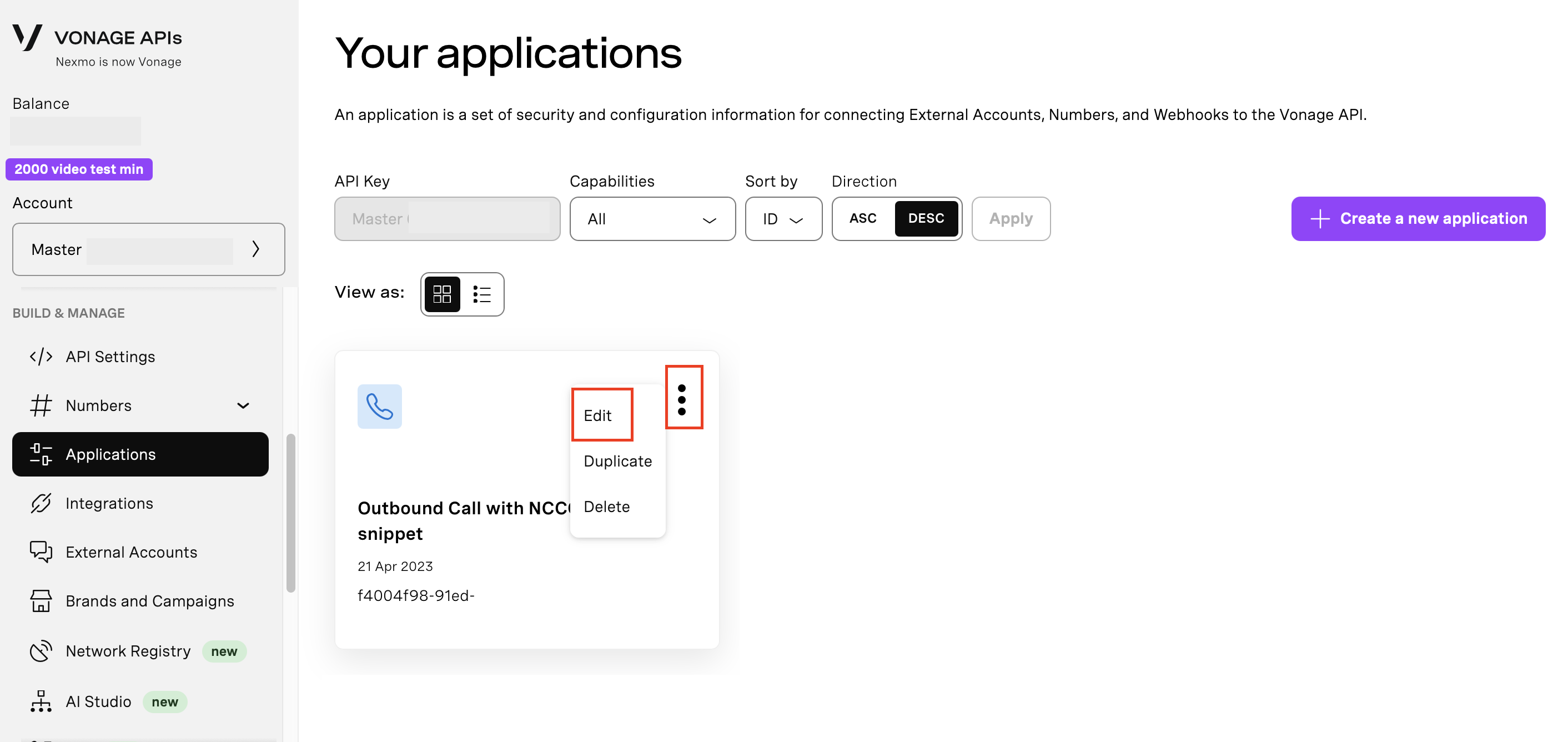1568x742 pixels.
Task: Open the API Settings code icon
Action: tap(41, 357)
